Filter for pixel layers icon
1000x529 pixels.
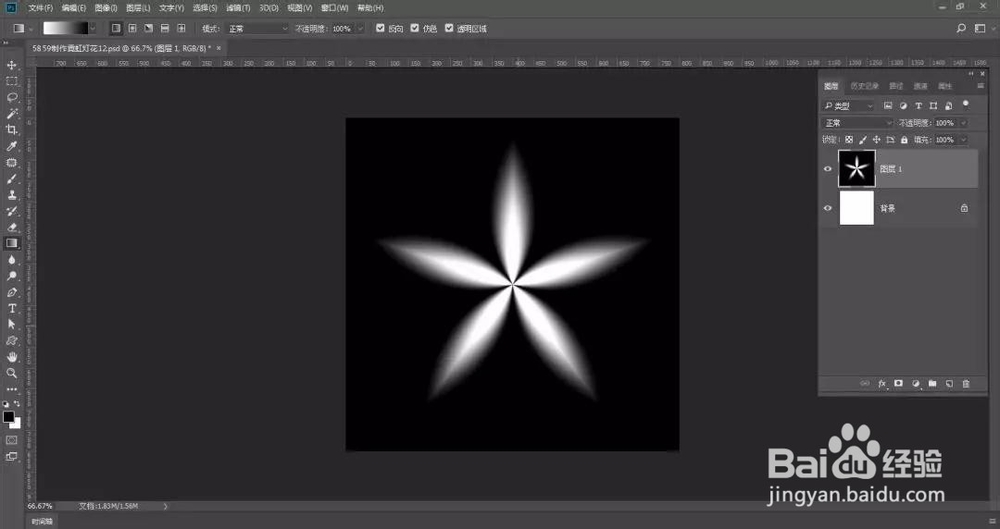pyautogui.click(x=888, y=106)
